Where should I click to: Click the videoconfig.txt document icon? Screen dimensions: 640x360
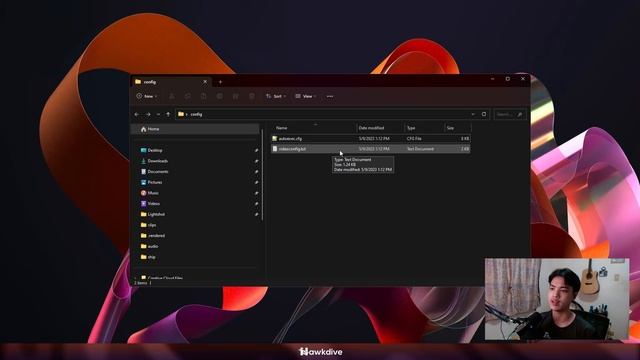tap(275, 149)
